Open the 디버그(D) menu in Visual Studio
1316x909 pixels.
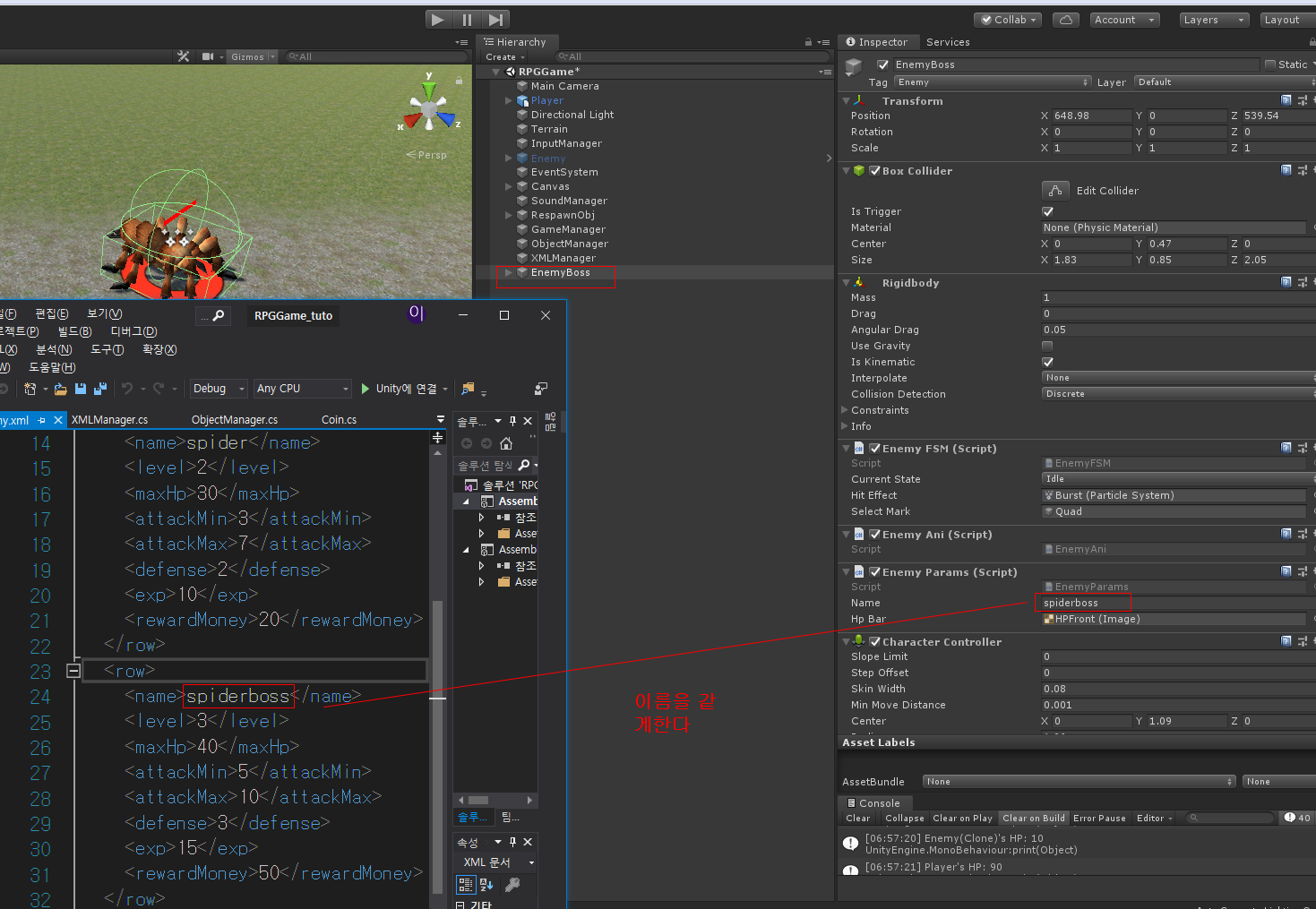coord(133,331)
